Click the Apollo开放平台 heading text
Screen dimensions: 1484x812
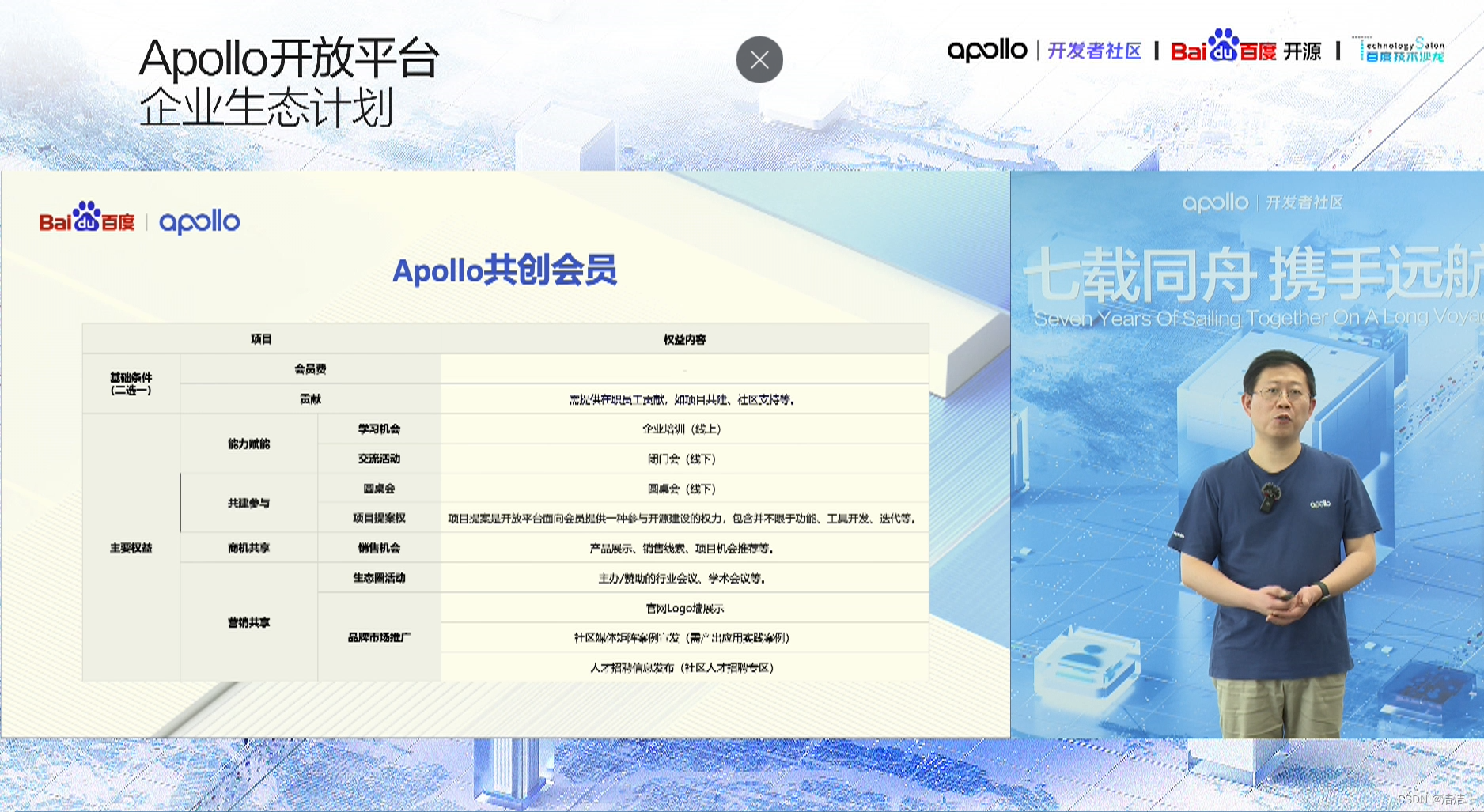point(289,59)
